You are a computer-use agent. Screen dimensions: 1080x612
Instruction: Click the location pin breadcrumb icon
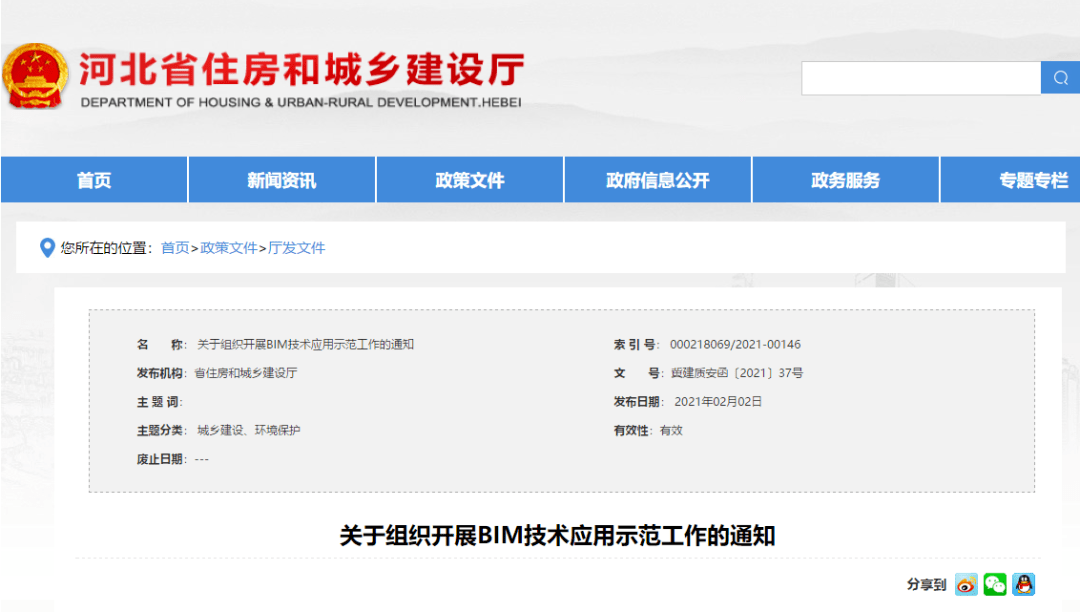point(47,247)
